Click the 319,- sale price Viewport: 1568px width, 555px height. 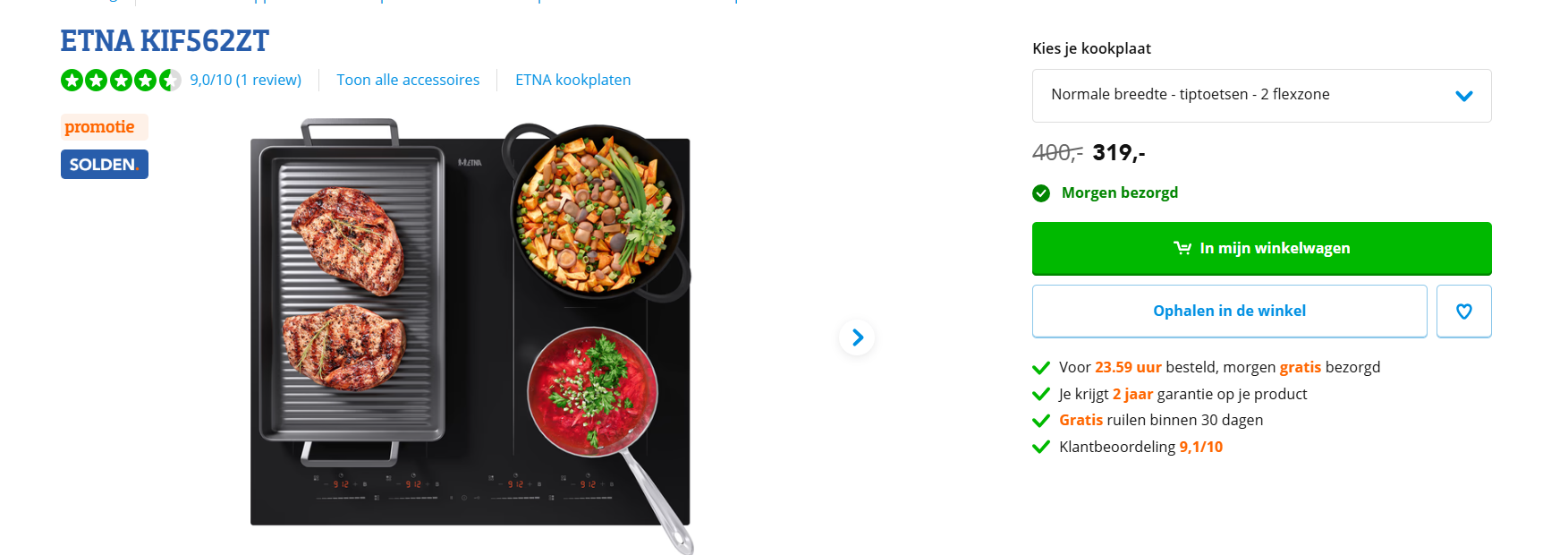1118,153
